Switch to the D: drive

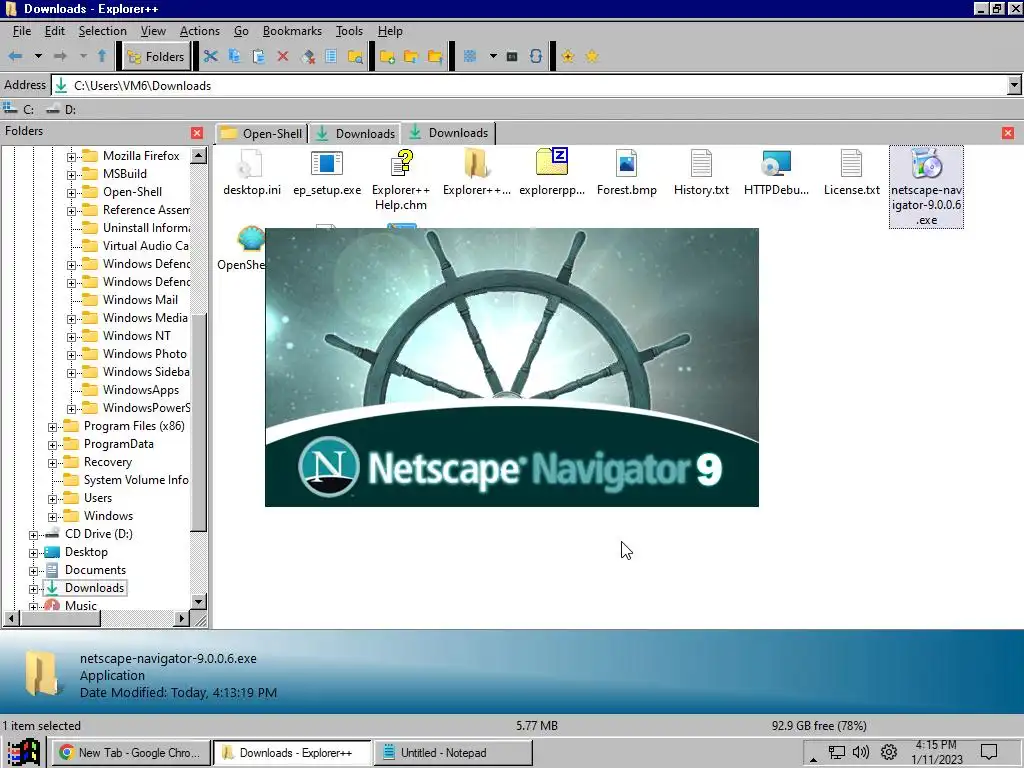61,109
